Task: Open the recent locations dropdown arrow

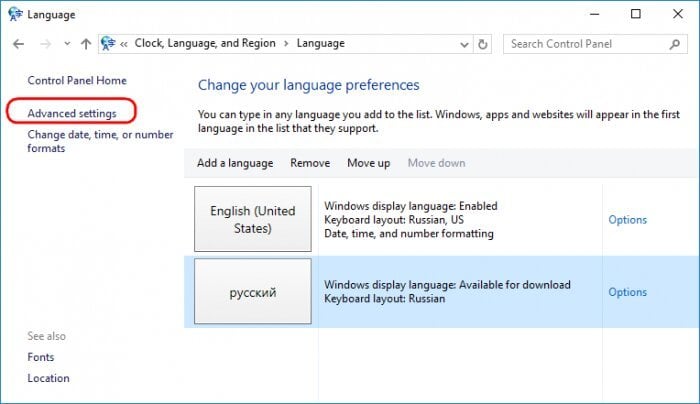Action: coord(67,44)
